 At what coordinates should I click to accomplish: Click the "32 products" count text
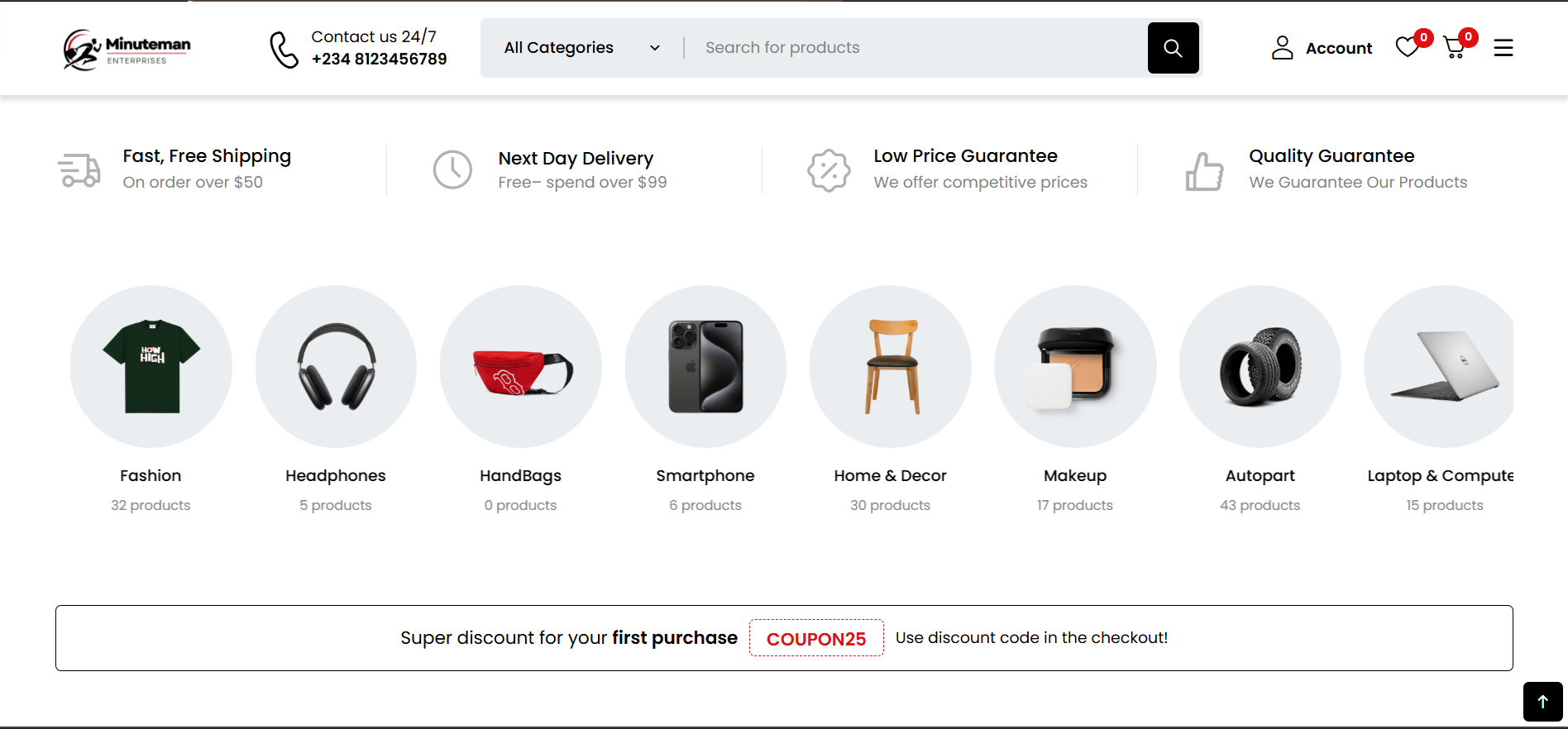tap(151, 505)
